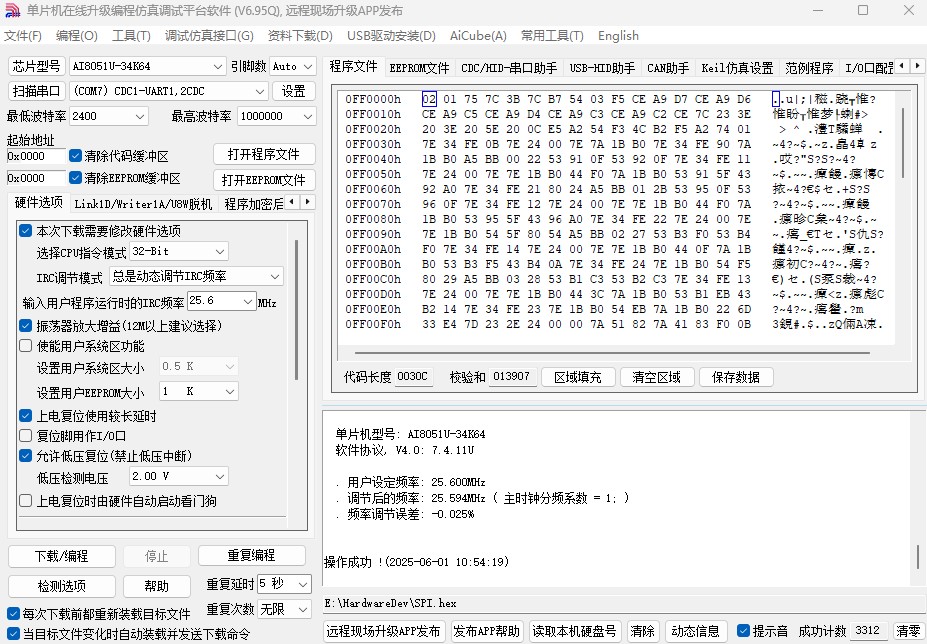The image size is (927, 644).
Task: Click the 远程现场升级APP发布 button
Action: (x=383, y=631)
